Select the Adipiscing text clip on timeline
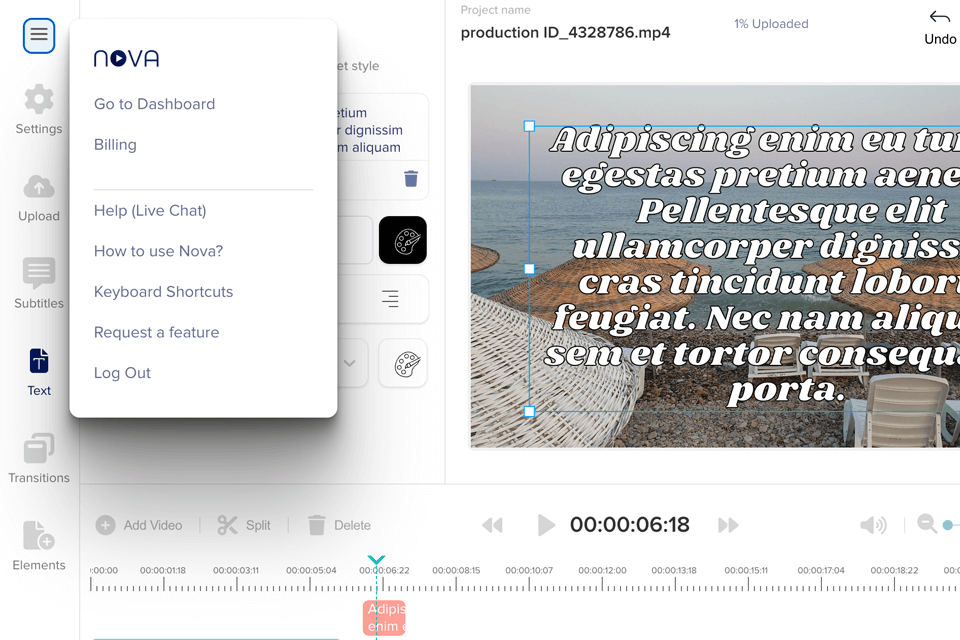The height and width of the screenshot is (640, 960). click(384, 618)
